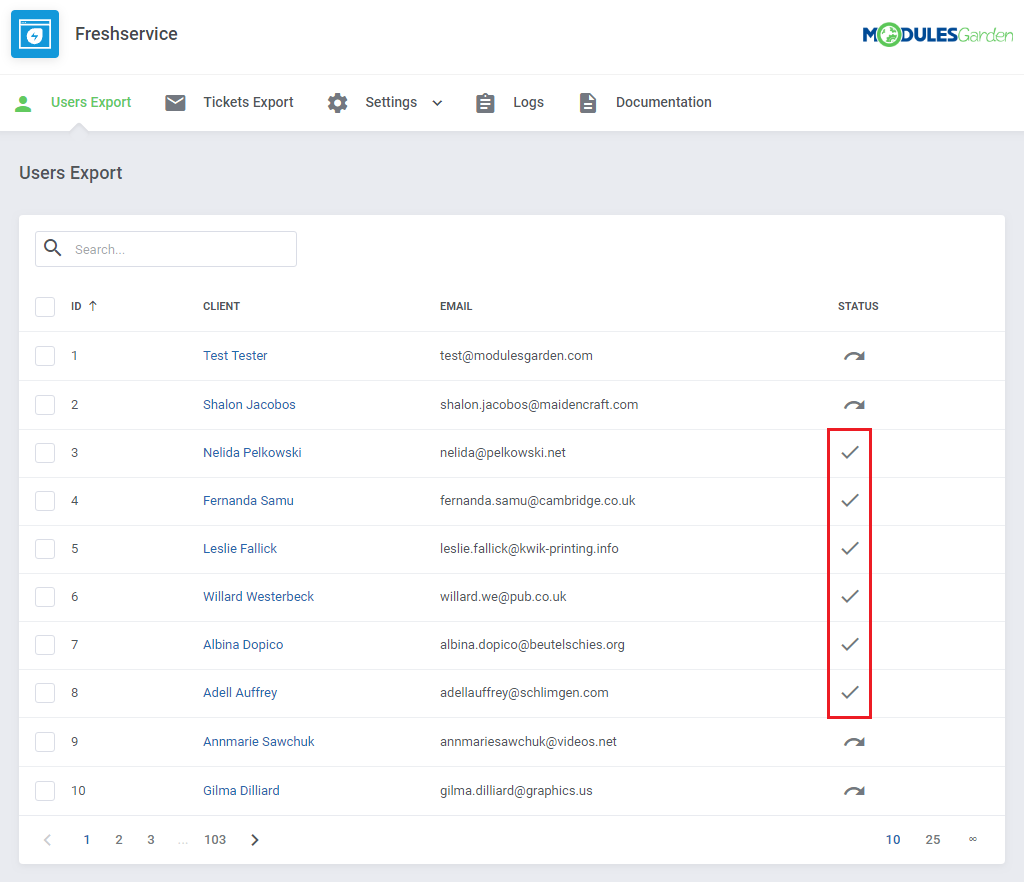Click checkmark status for Leslie Fallick
This screenshot has height=882, width=1024.
pos(850,548)
